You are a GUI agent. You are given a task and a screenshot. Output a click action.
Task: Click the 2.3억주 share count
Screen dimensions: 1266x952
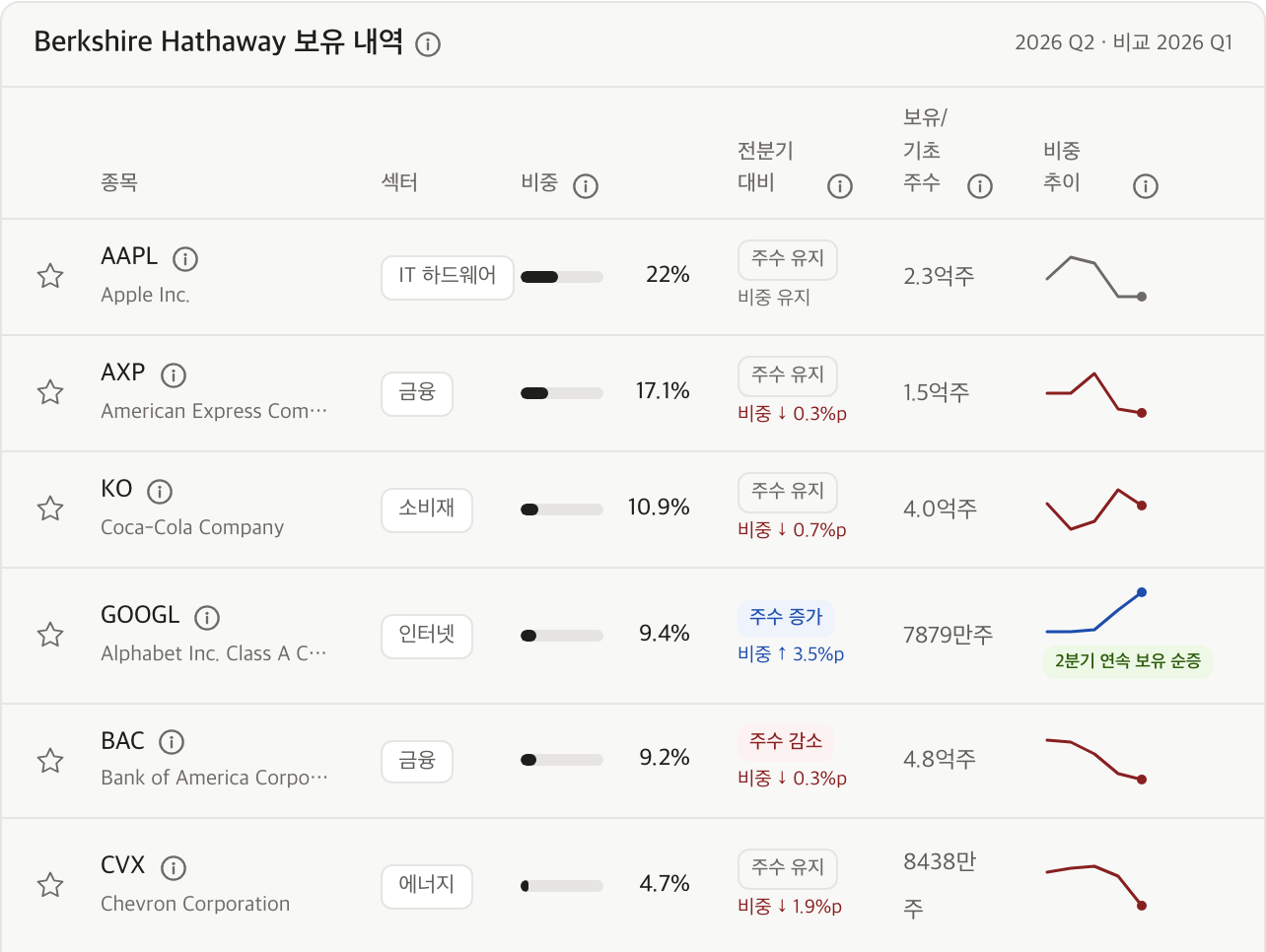(939, 276)
